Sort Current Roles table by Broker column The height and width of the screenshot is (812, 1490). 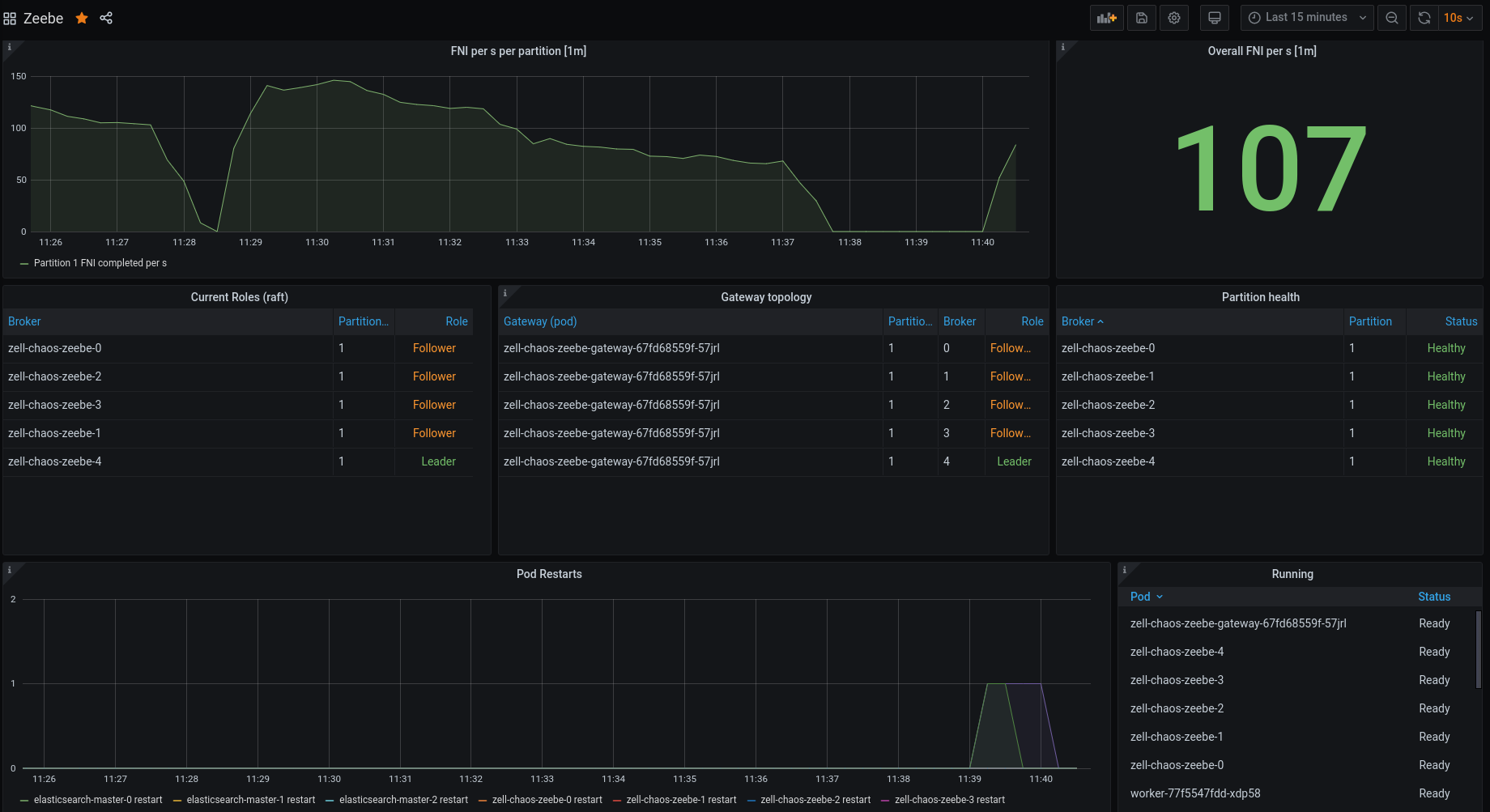click(24, 321)
